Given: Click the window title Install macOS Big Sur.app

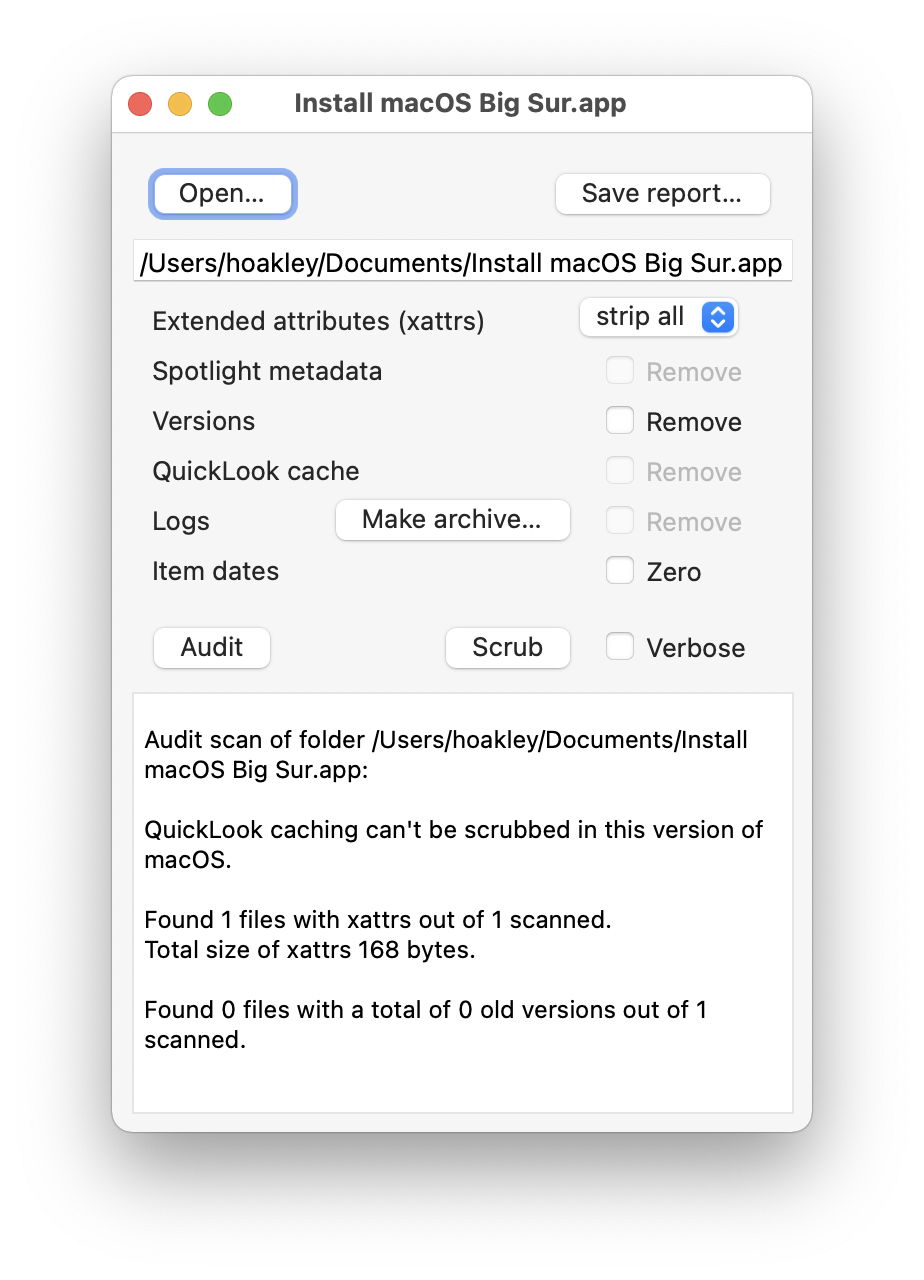Looking at the screenshot, I should 460,103.
